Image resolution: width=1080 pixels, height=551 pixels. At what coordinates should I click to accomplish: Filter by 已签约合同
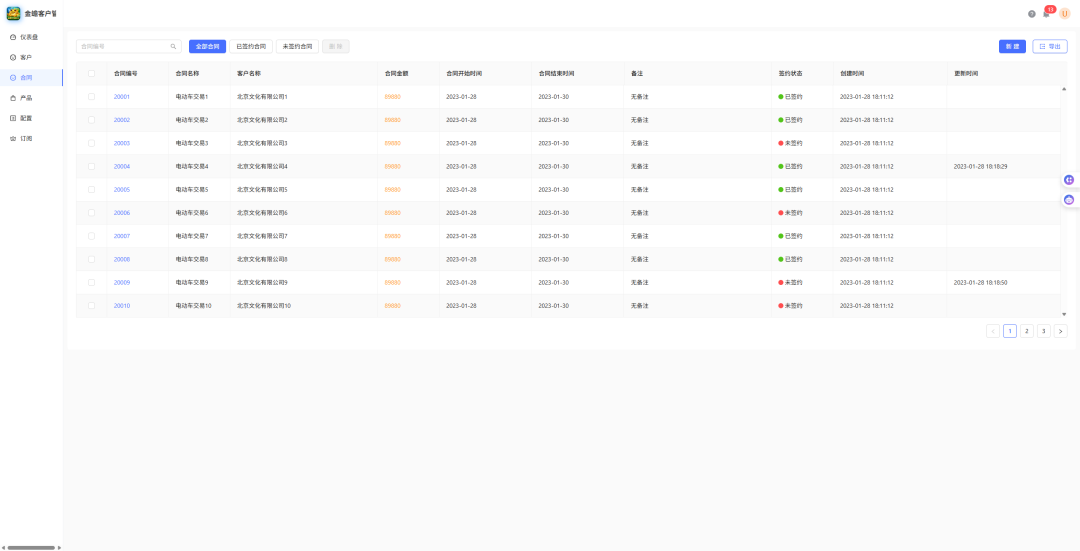tap(251, 47)
